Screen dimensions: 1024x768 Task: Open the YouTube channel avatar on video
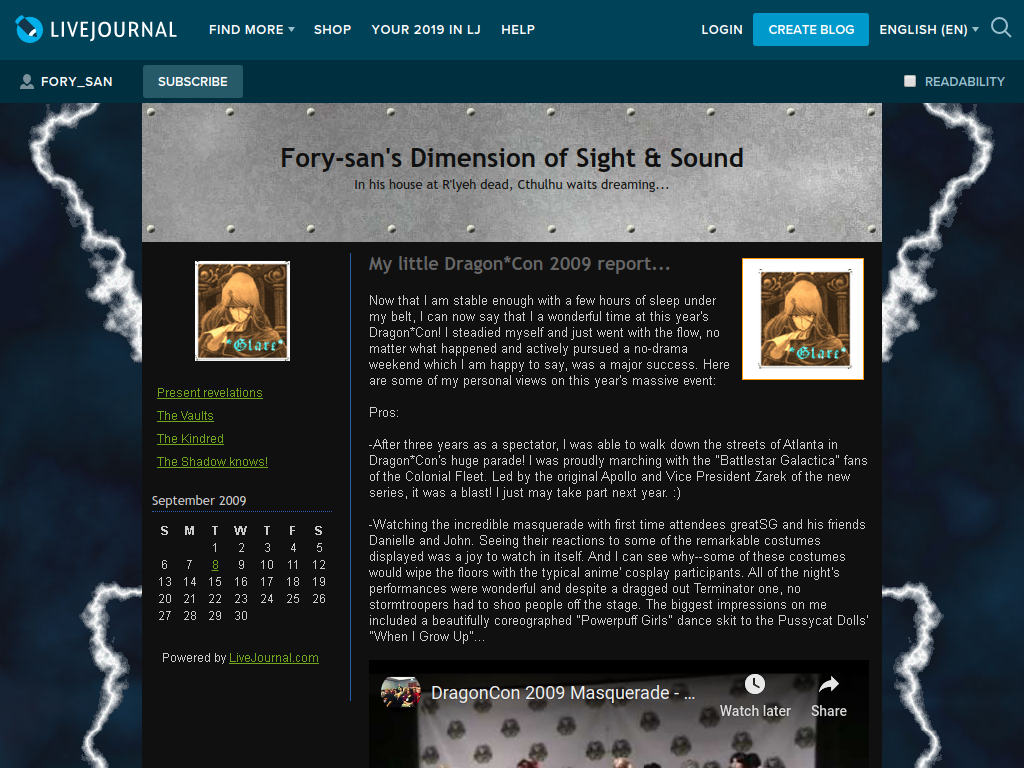point(400,692)
